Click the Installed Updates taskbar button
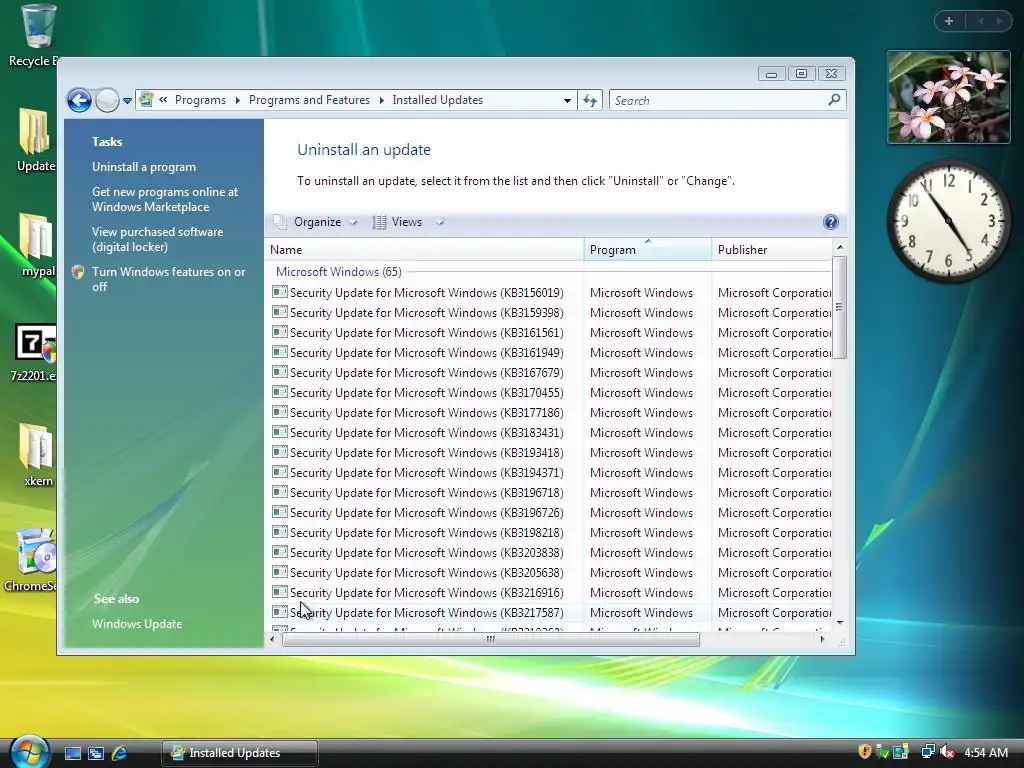The image size is (1024, 768). (240, 753)
